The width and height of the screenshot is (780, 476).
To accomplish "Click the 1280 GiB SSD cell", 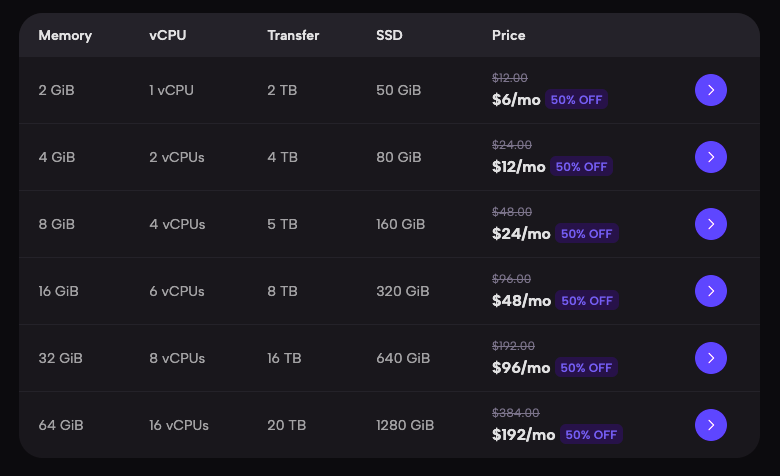I will (x=405, y=425).
